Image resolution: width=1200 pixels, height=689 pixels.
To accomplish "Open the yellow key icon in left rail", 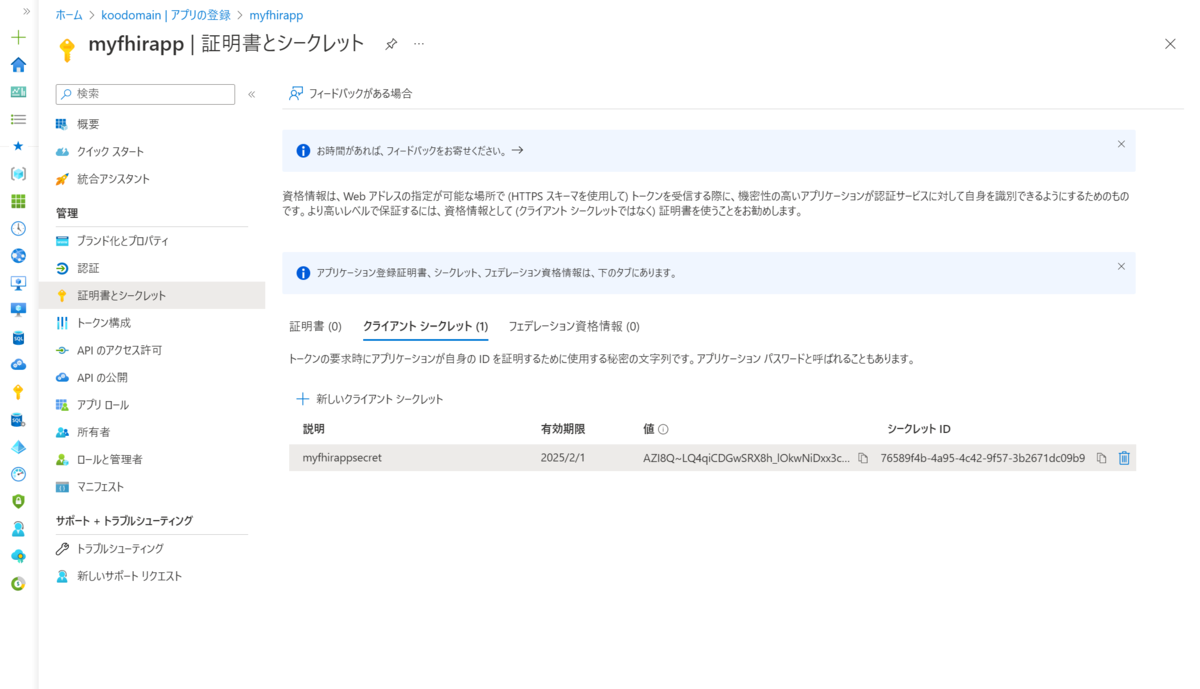I will 18,392.
